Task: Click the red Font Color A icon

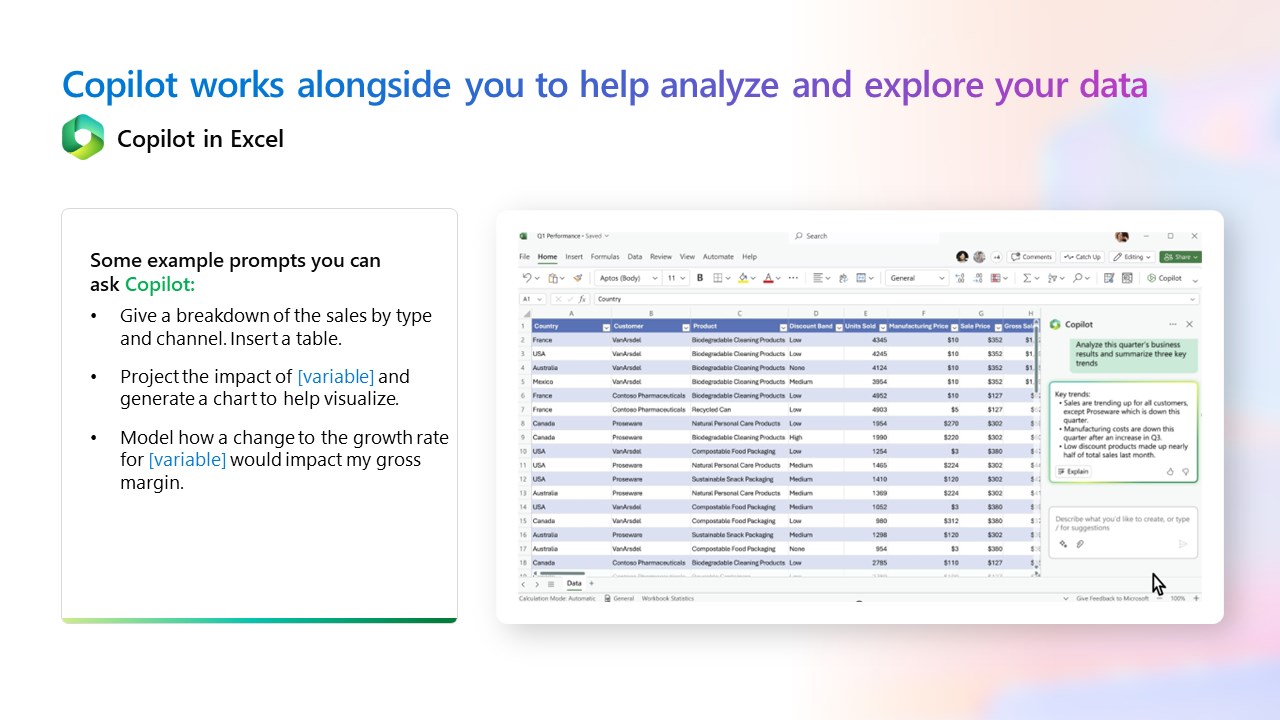Action: [x=768, y=278]
